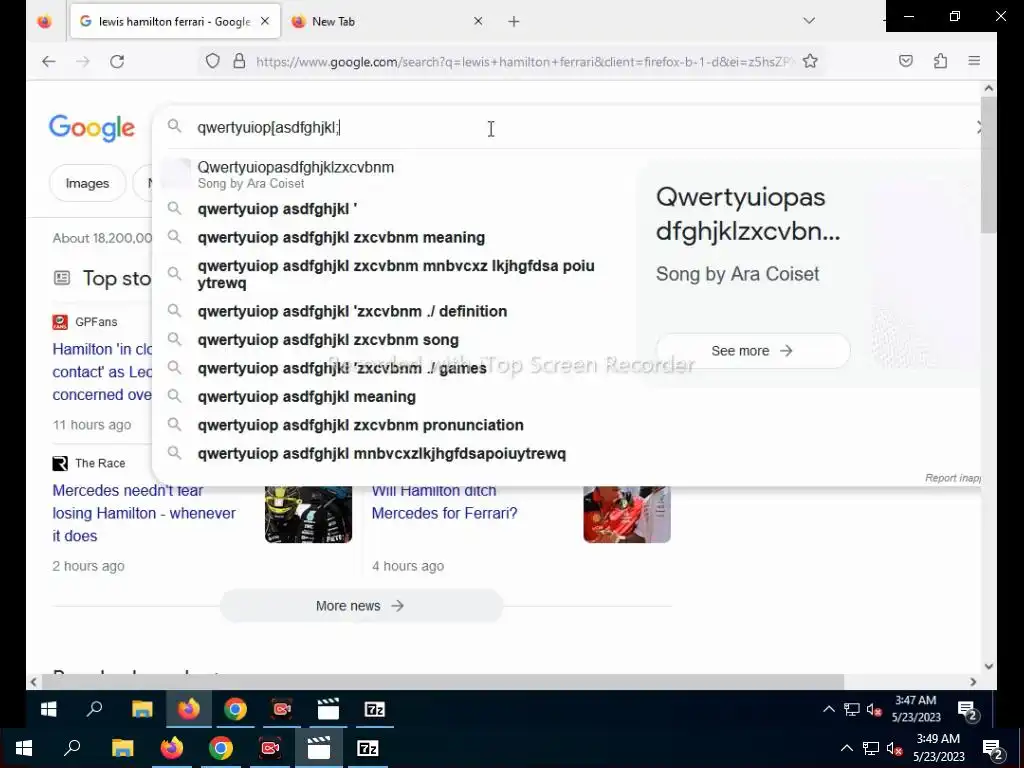
Task: Click the See more button
Action: (753, 351)
